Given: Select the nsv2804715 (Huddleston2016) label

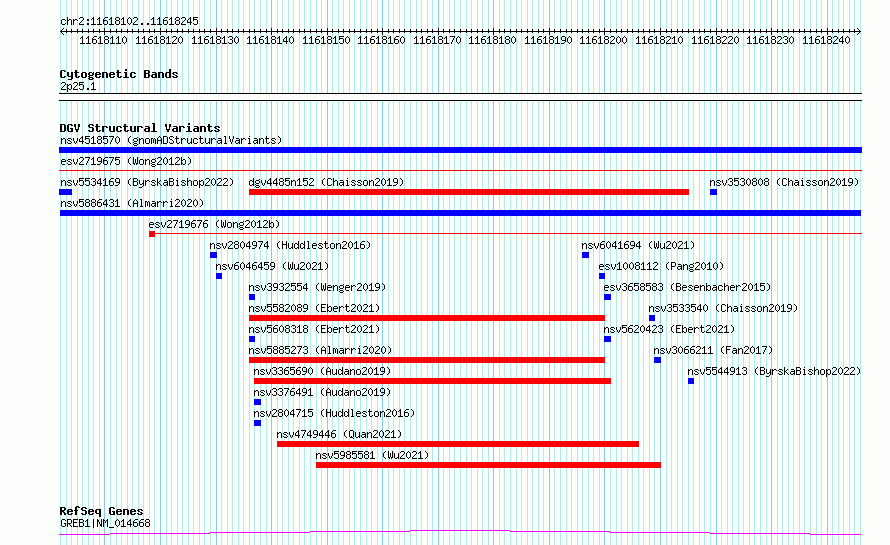Looking at the screenshot, I should click(x=334, y=413).
